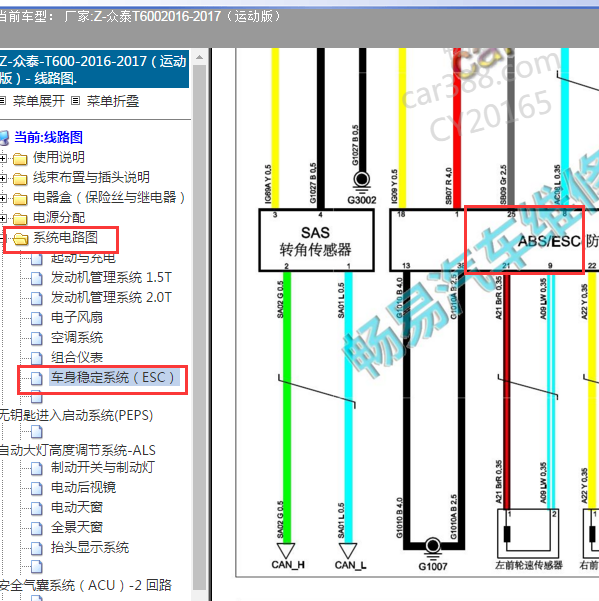Expand the 使用说明 tree node
The height and width of the screenshot is (601, 599).
(3, 158)
